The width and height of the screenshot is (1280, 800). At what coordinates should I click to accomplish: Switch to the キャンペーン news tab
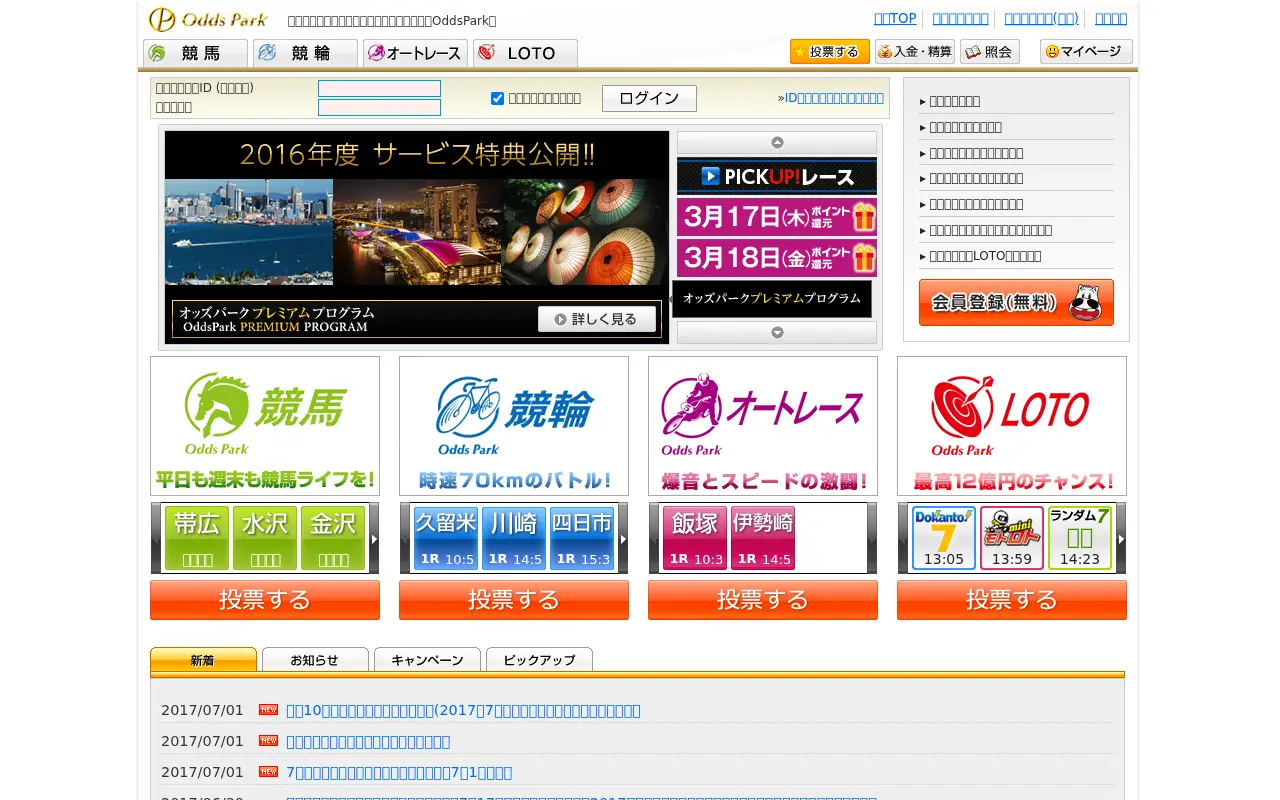tap(427, 660)
